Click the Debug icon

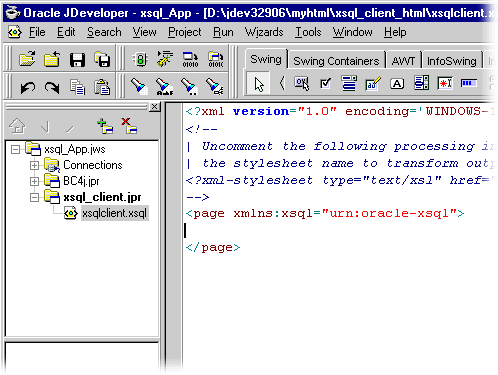click(x=165, y=59)
